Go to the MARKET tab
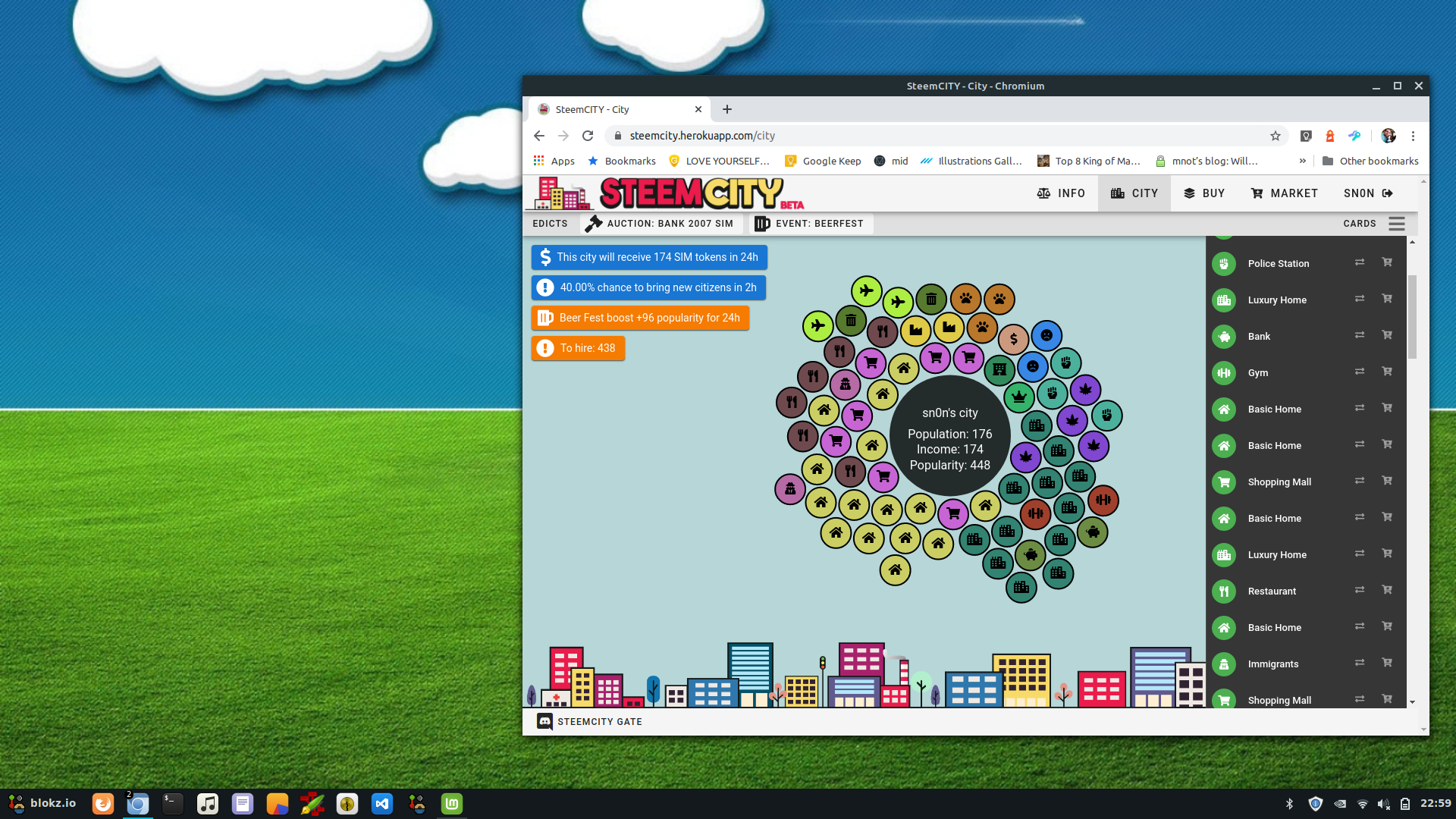This screenshot has height=819, width=1456. pos(1284,193)
